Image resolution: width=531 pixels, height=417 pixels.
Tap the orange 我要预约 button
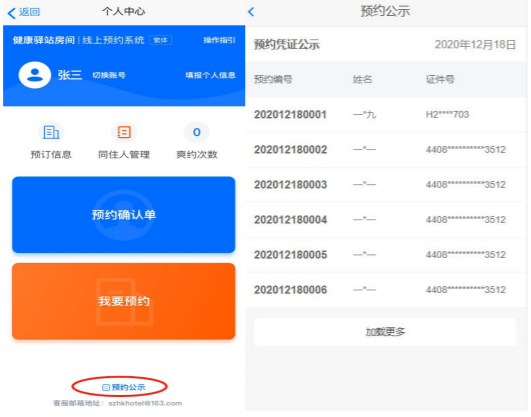pyautogui.click(x=124, y=301)
